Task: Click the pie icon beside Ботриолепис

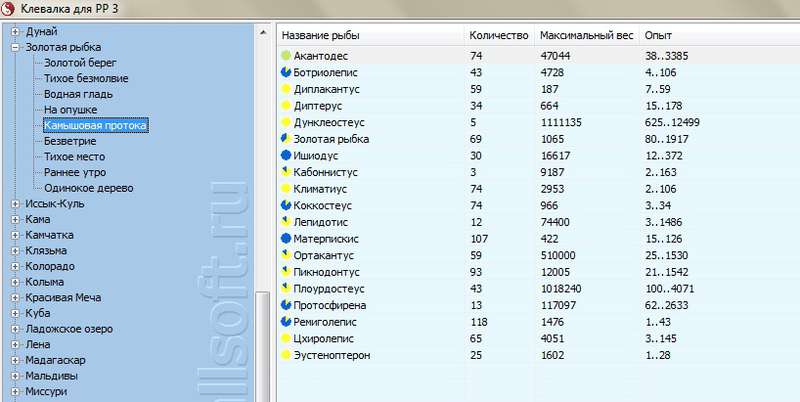Action: pos(287,73)
